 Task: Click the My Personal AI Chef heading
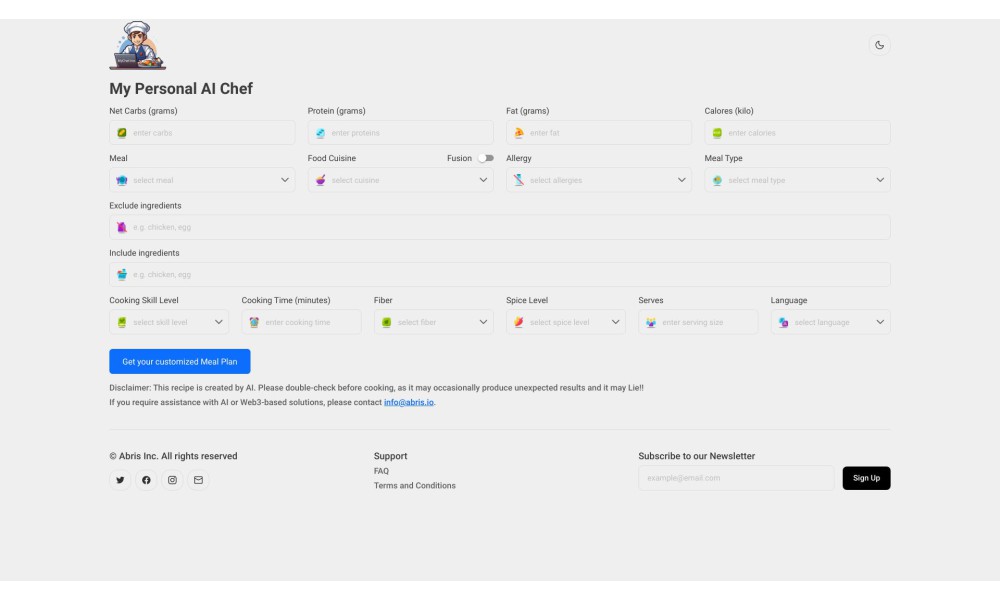pos(181,89)
